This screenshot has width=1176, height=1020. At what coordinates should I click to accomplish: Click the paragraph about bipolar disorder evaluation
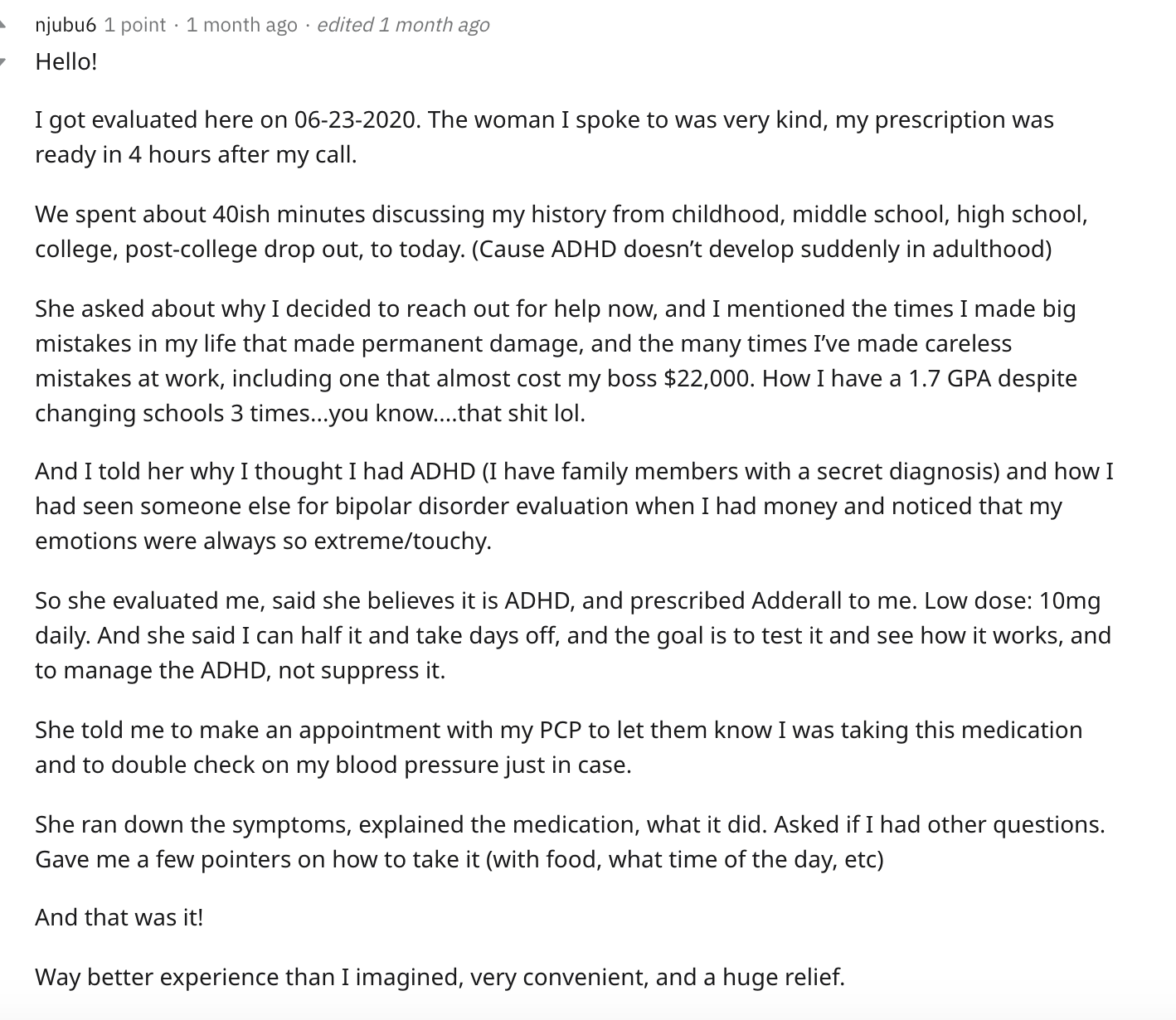(x=574, y=506)
